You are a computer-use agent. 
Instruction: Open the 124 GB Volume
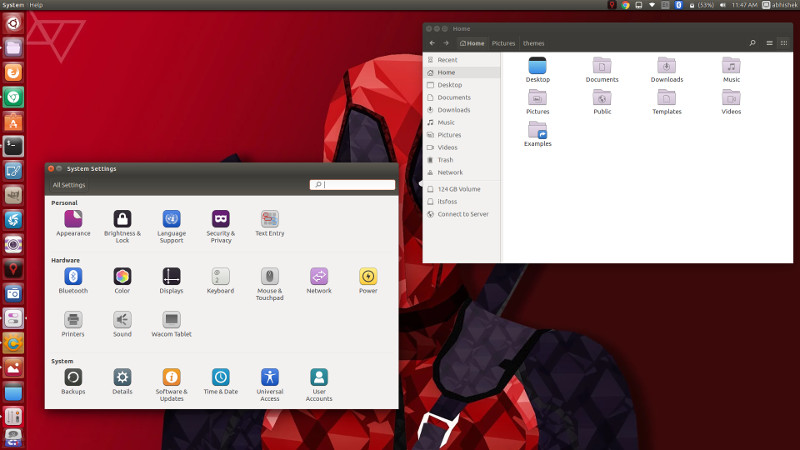pos(462,189)
